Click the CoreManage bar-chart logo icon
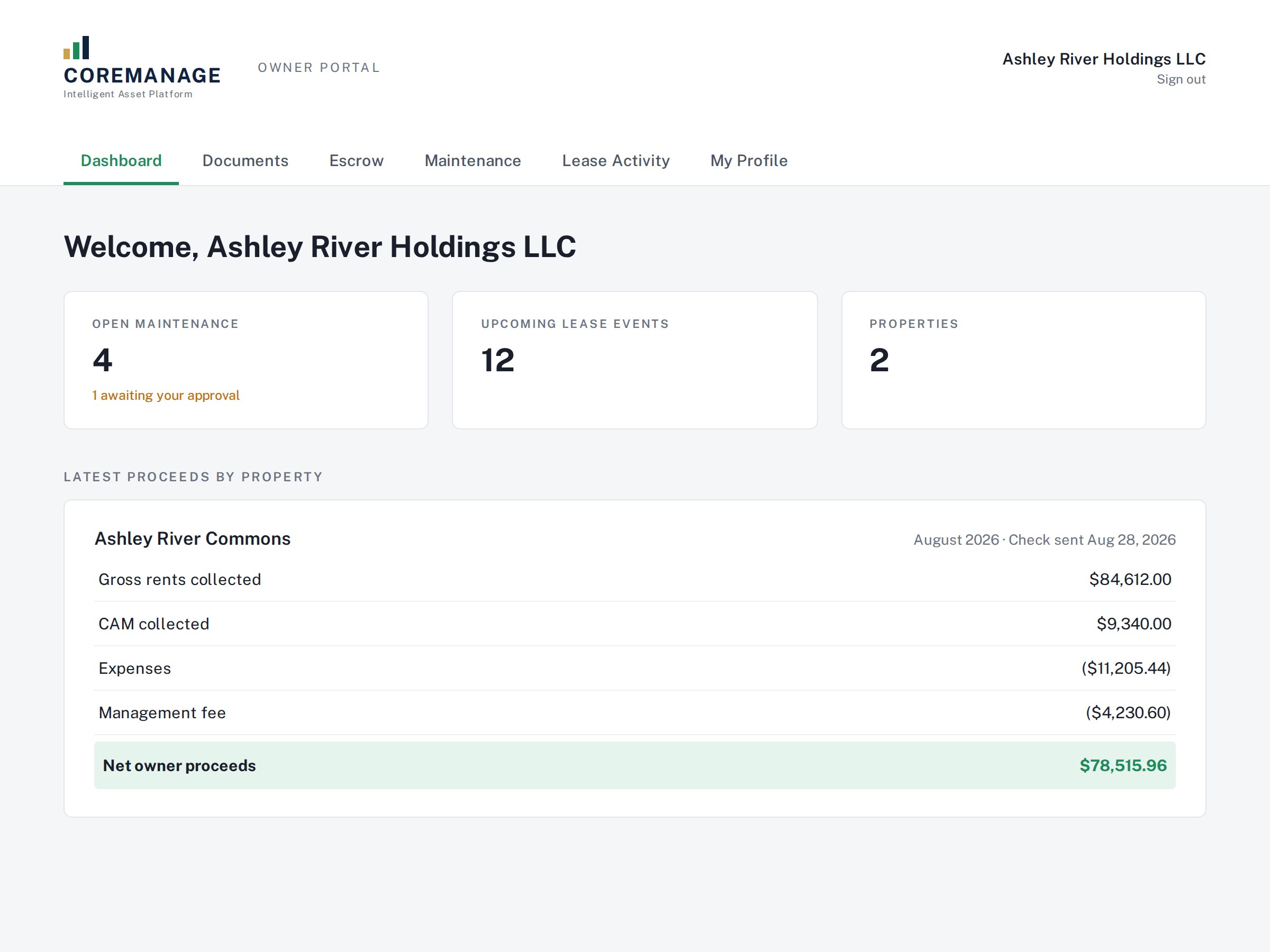The height and width of the screenshot is (952, 1270). pos(76,48)
